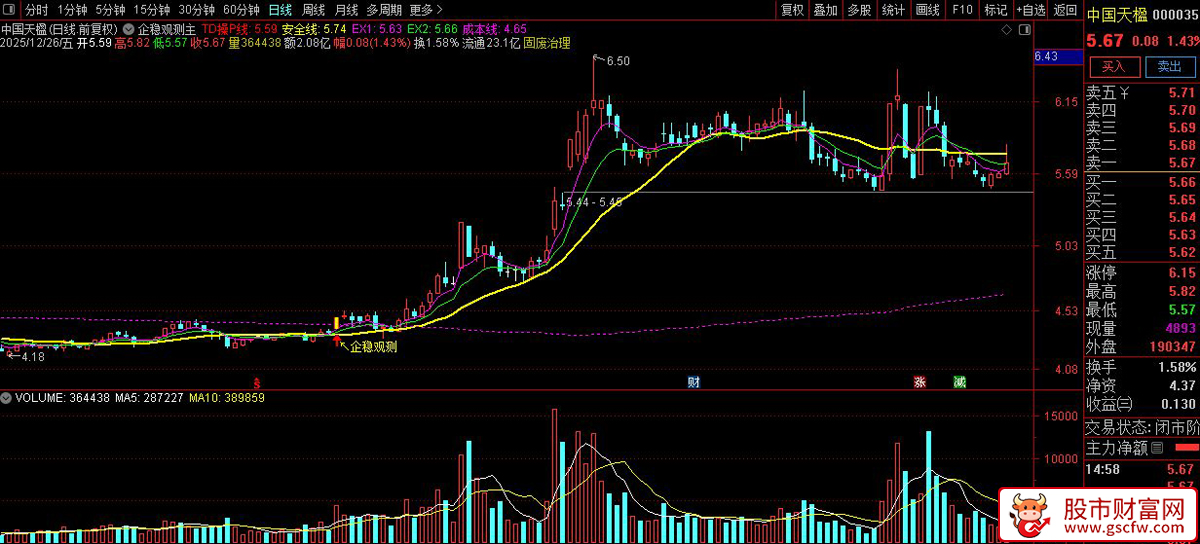Screen dimensions: 1200x544
Task: Click the 返回 back button
Action: pyautogui.click(x=1065, y=10)
